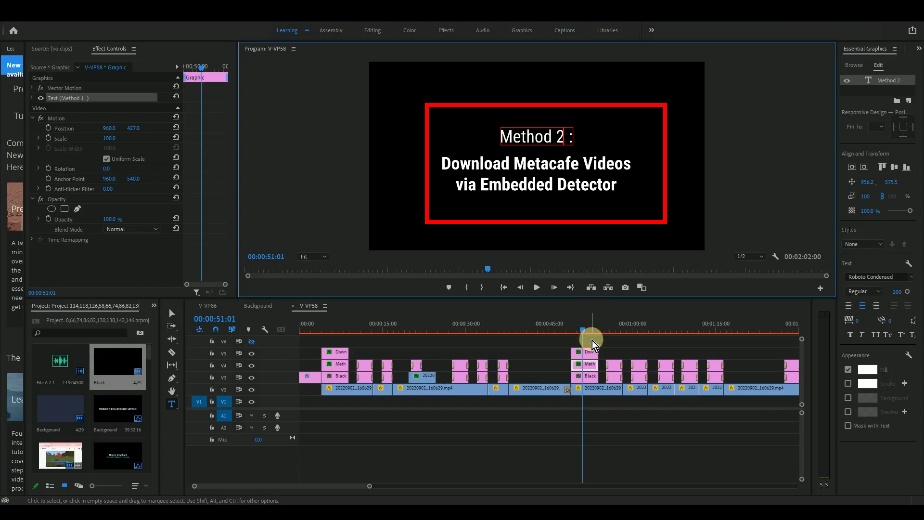Click the Stroke color swatch
Viewport: 924px width, 520px height.
click(x=867, y=384)
